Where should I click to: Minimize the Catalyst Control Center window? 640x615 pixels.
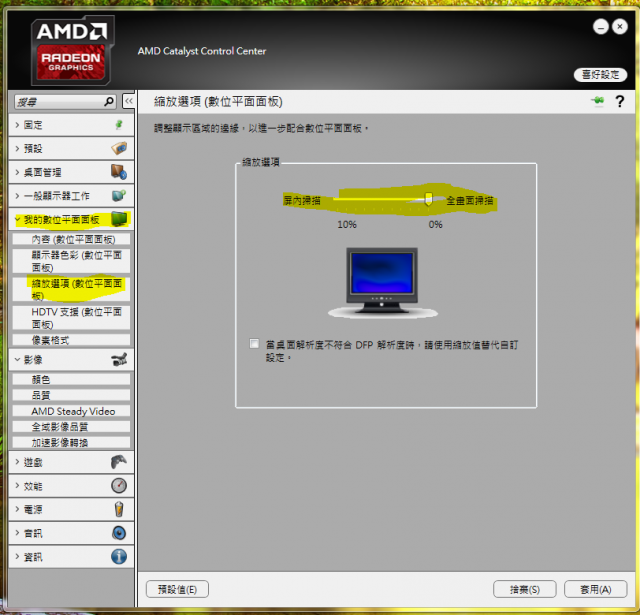[600, 27]
